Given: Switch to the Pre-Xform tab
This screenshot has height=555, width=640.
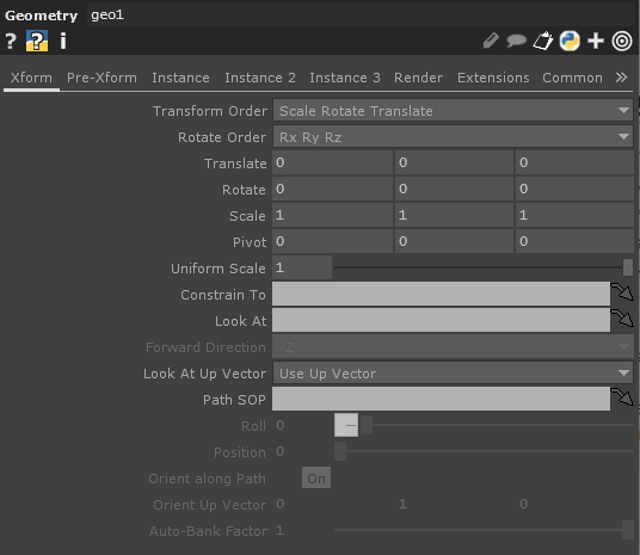Looking at the screenshot, I should click(x=102, y=78).
